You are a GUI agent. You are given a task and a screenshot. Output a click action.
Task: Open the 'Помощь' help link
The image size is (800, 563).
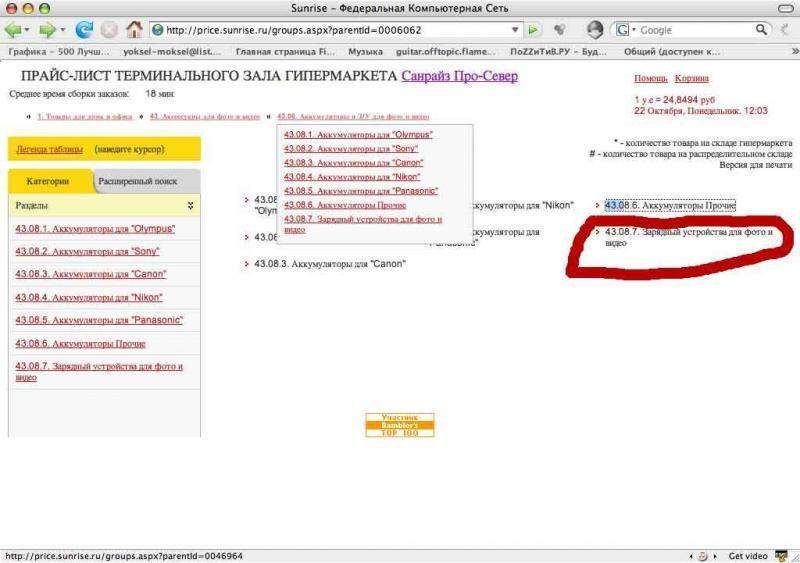pos(651,78)
